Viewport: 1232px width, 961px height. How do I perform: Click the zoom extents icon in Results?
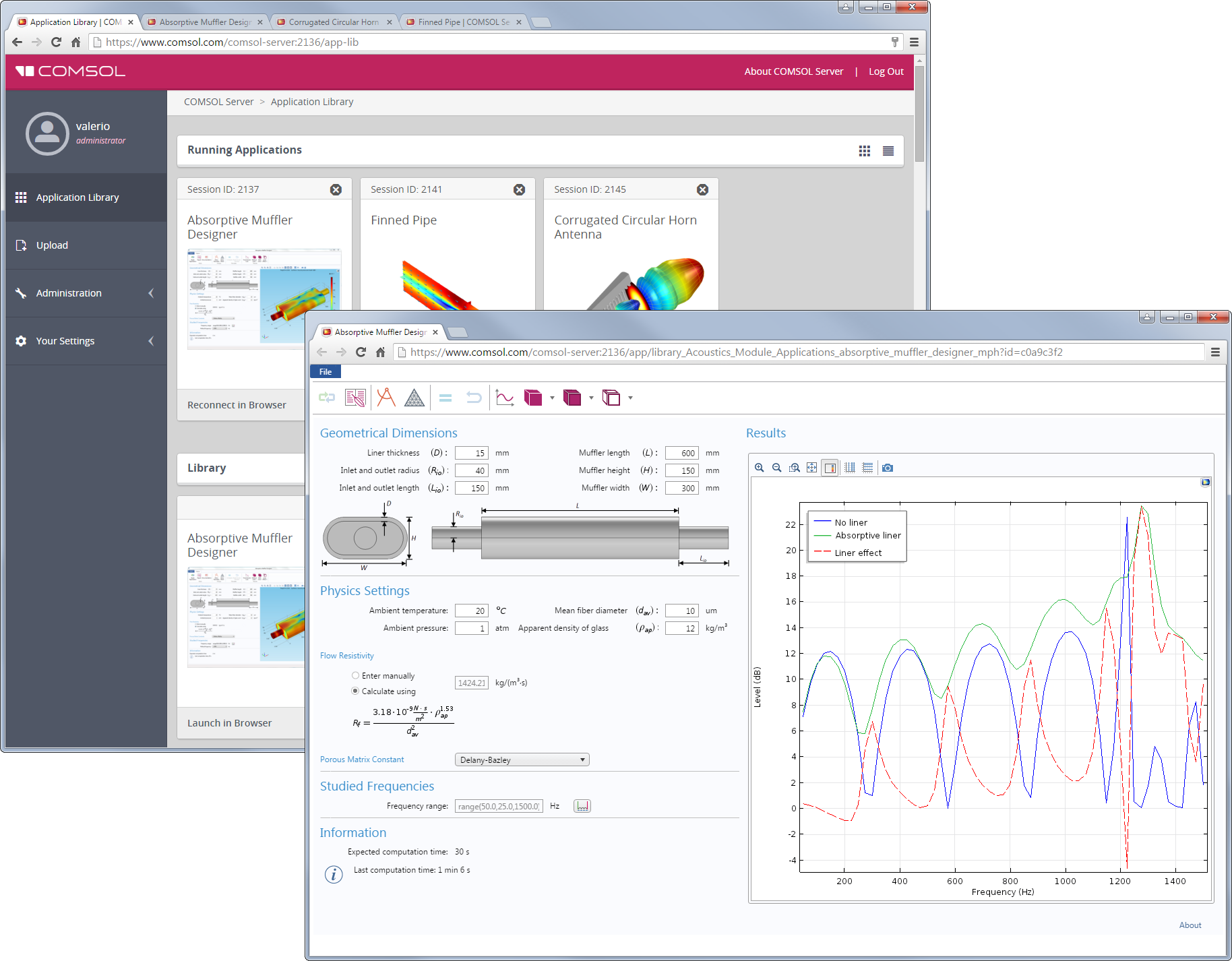pyautogui.click(x=812, y=468)
